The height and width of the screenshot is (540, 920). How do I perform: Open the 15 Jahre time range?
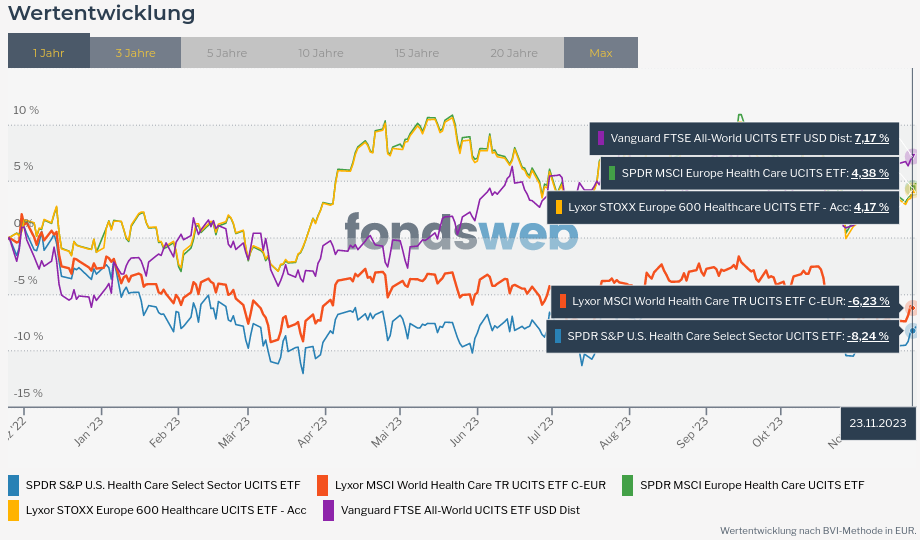416,52
